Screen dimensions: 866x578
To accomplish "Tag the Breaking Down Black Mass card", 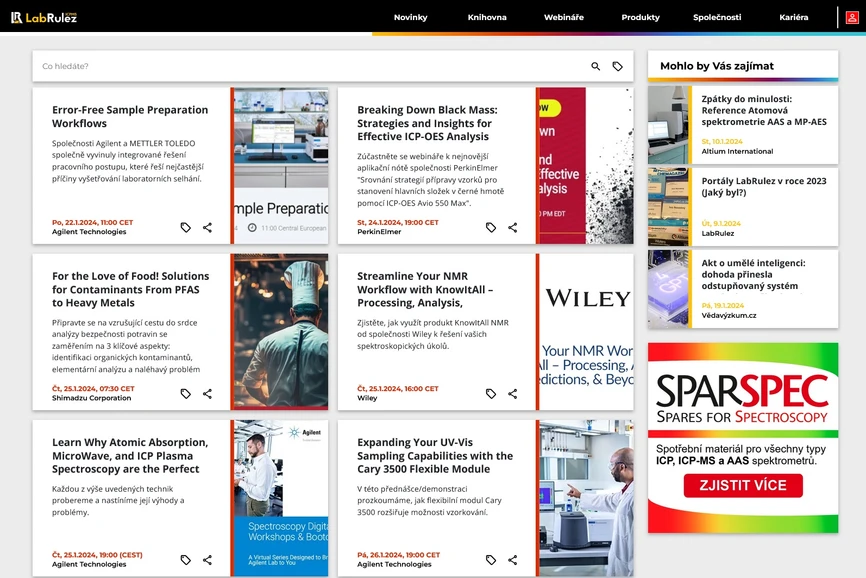I will [x=491, y=227].
